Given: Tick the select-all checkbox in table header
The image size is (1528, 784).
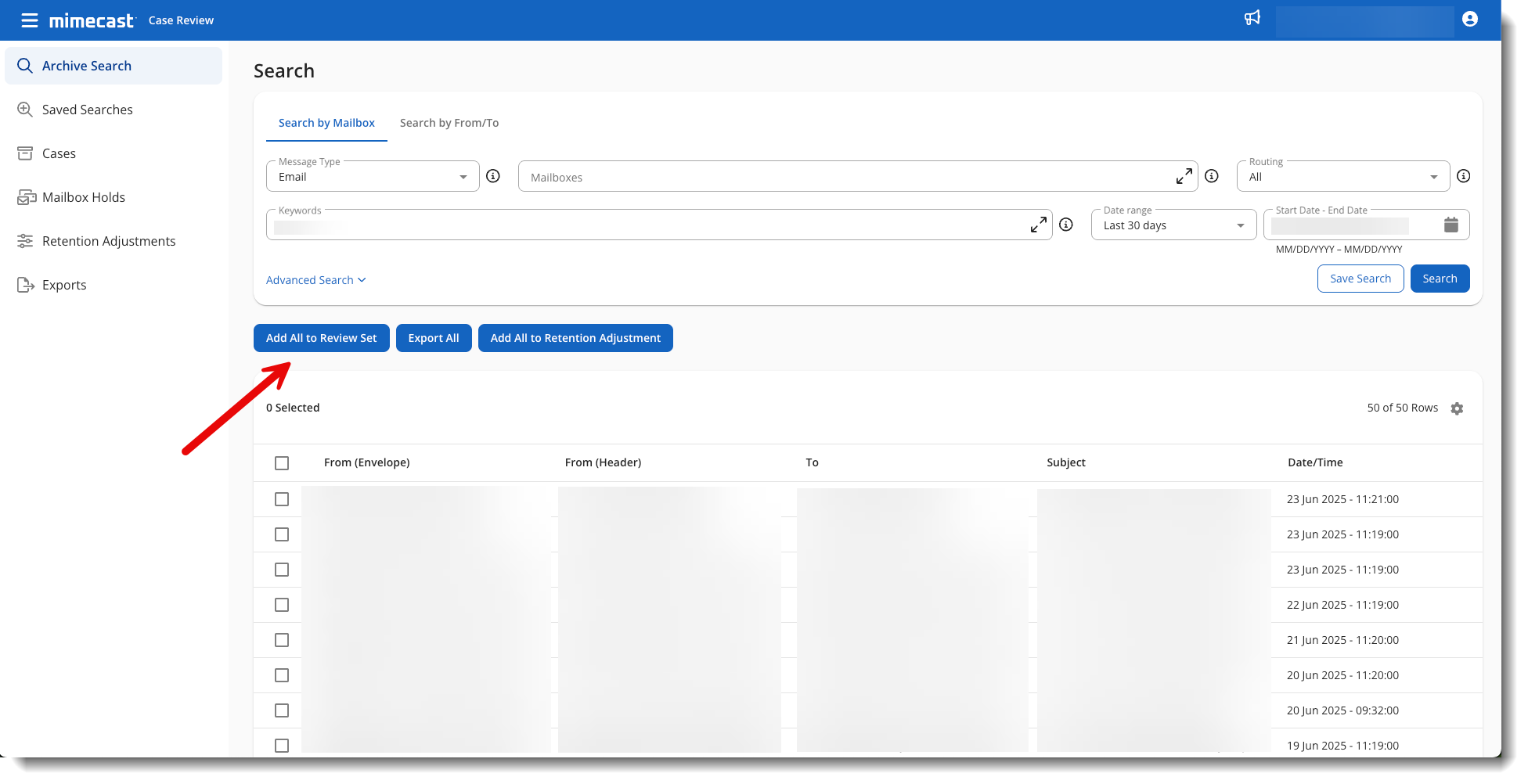Looking at the screenshot, I should coord(282,463).
